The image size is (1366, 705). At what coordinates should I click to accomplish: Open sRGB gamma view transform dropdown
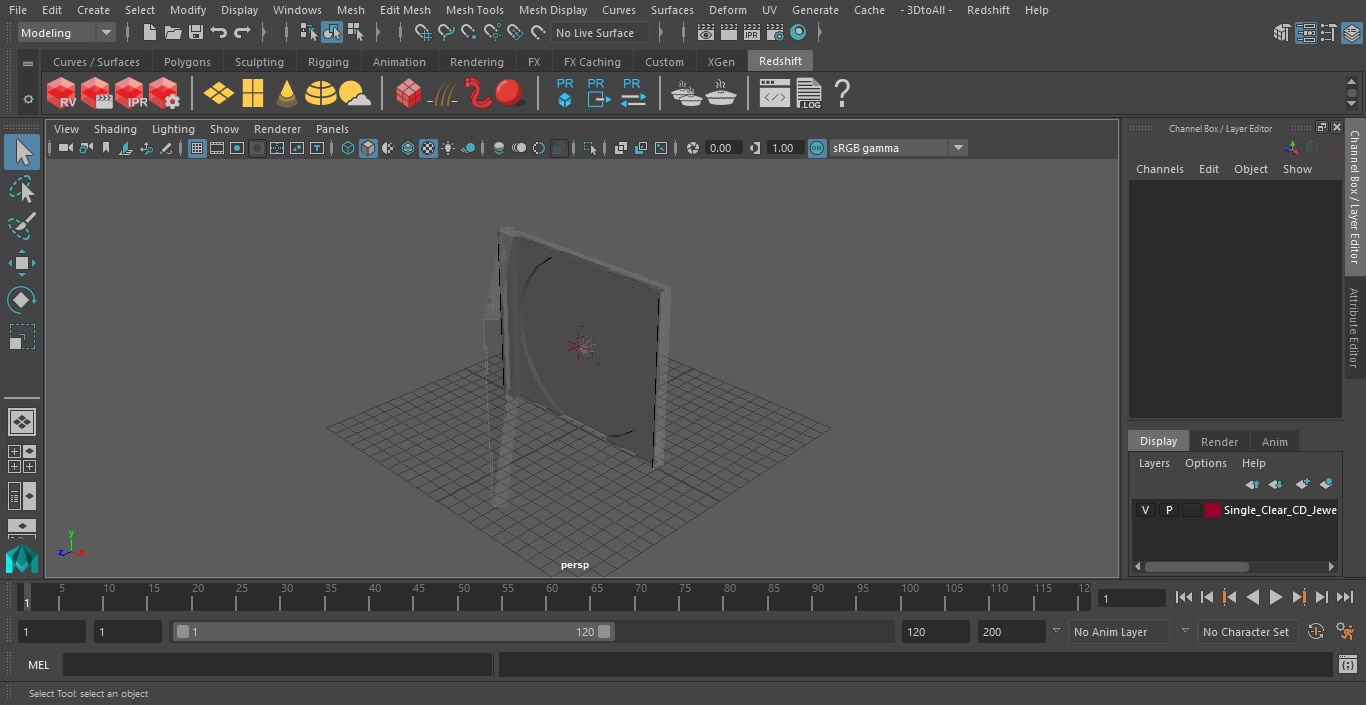pos(898,148)
